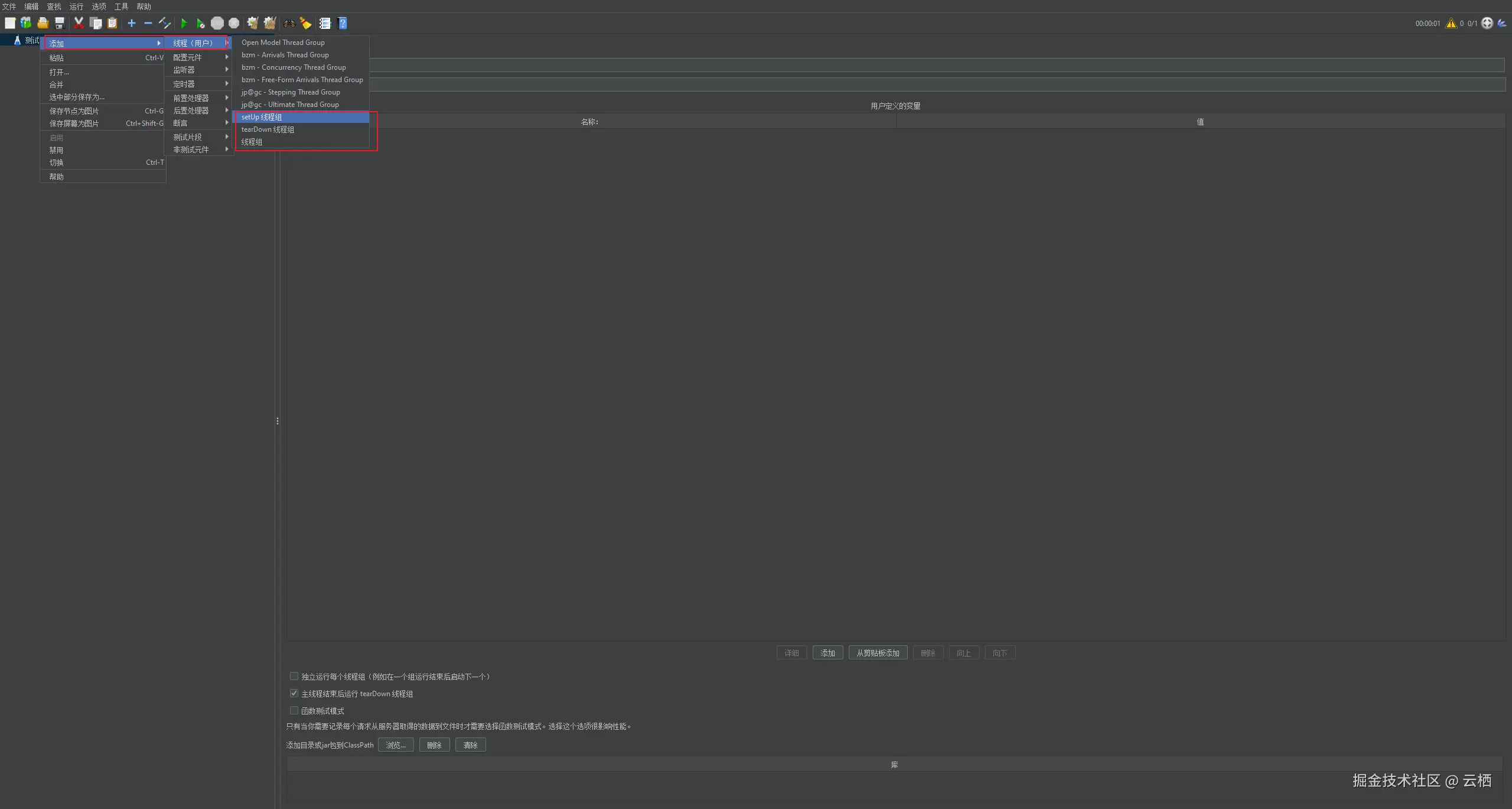Screen dimensions: 1512x809
Task: Click the Function helper list icon
Action: click(x=325, y=24)
